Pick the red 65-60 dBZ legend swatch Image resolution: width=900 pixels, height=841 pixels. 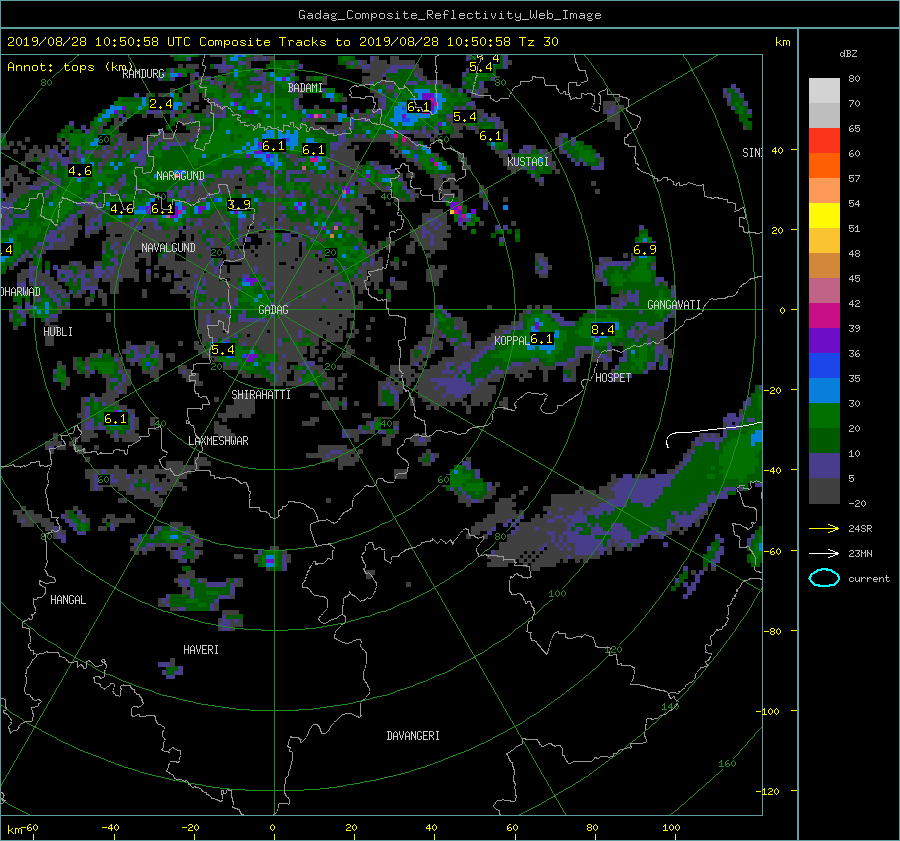click(x=824, y=141)
